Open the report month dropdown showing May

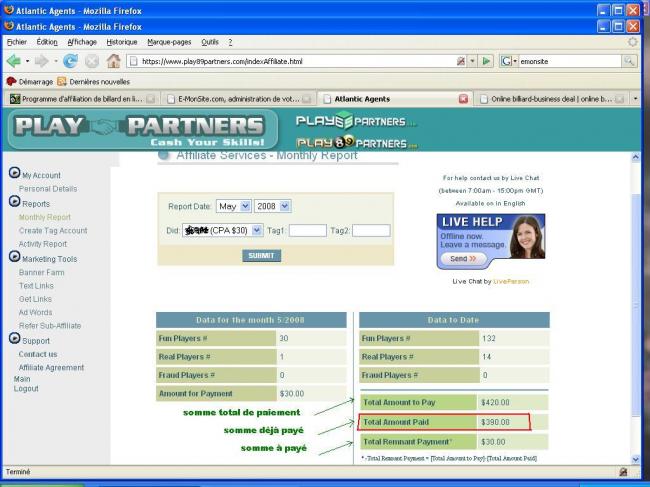(233, 206)
